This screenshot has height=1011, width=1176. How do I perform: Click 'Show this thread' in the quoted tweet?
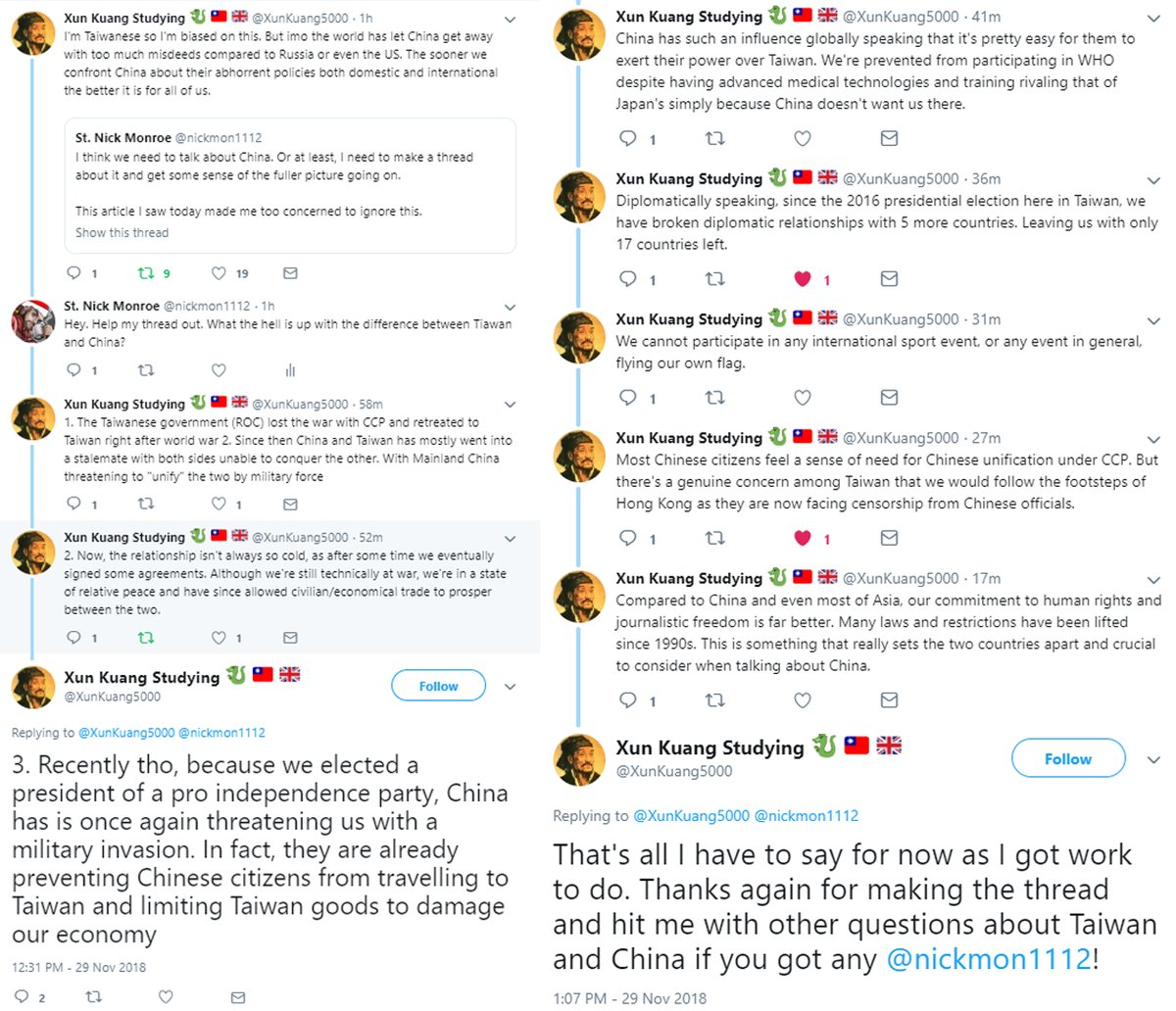tap(122, 233)
